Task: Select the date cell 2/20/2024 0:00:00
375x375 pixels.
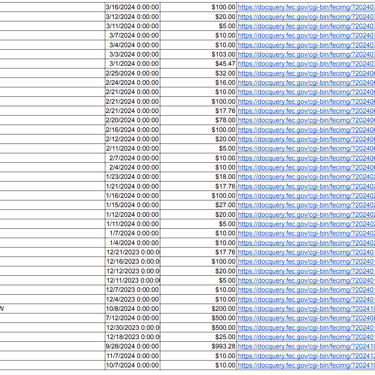Action: click(133, 120)
